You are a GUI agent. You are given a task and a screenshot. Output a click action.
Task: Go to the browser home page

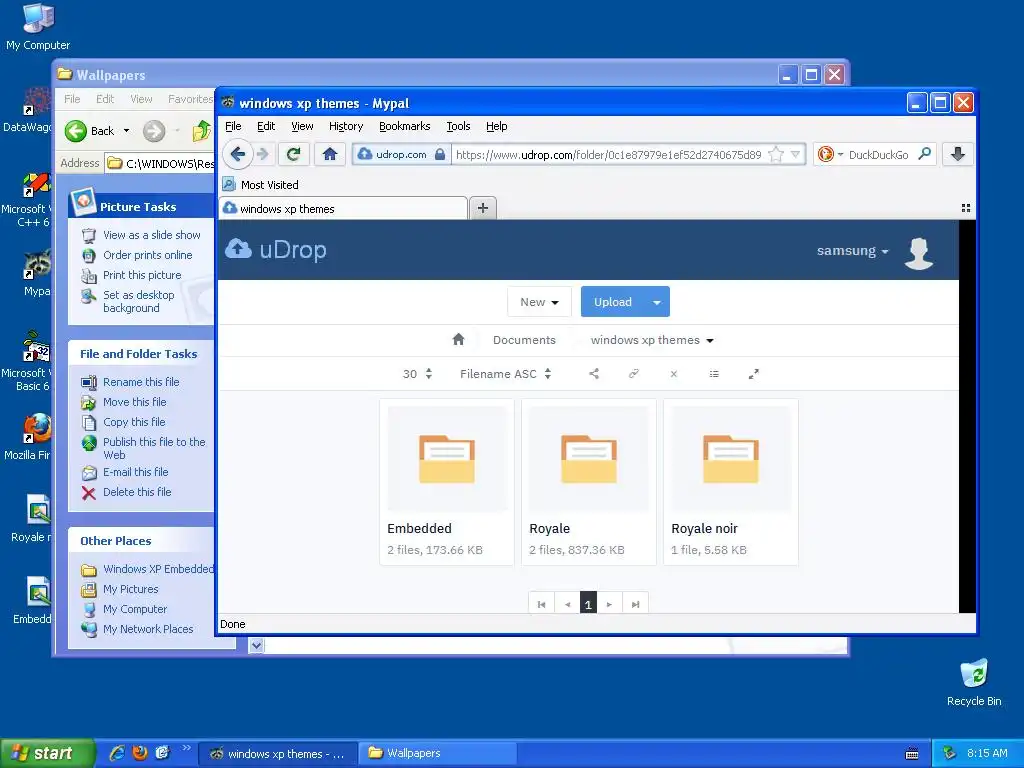pyautogui.click(x=330, y=155)
